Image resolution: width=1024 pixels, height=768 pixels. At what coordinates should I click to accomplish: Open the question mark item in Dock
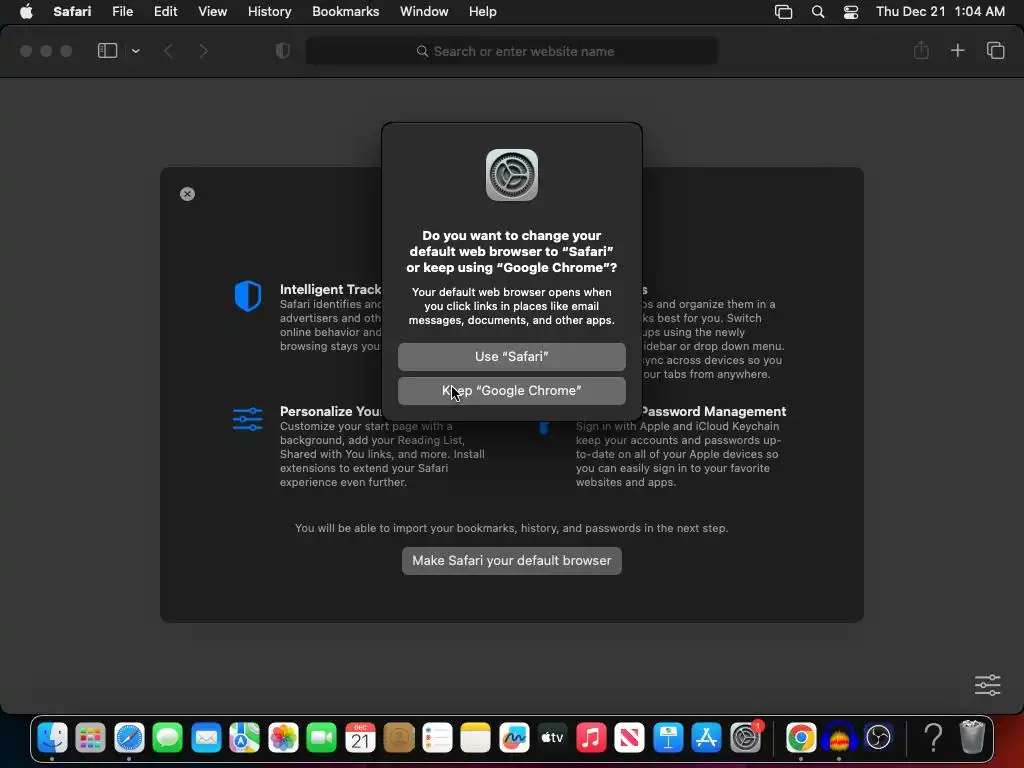934,738
